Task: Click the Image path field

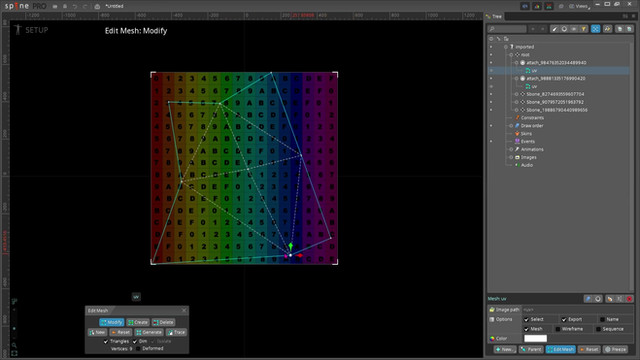Action: pyautogui.click(x=577, y=310)
